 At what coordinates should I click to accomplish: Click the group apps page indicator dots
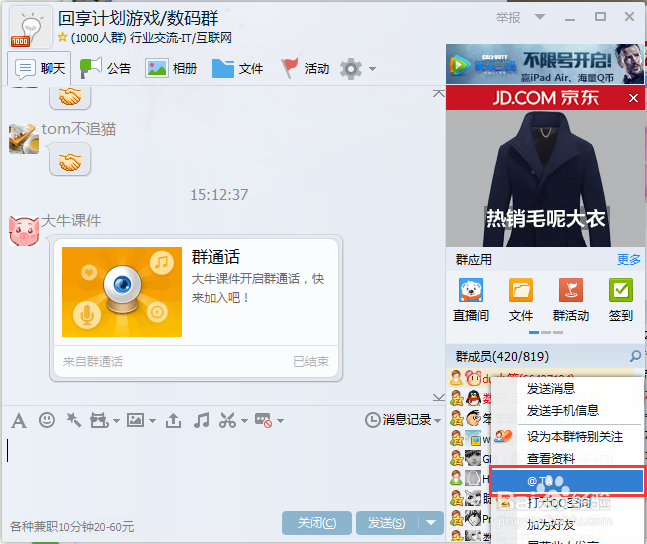coord(545,332)
